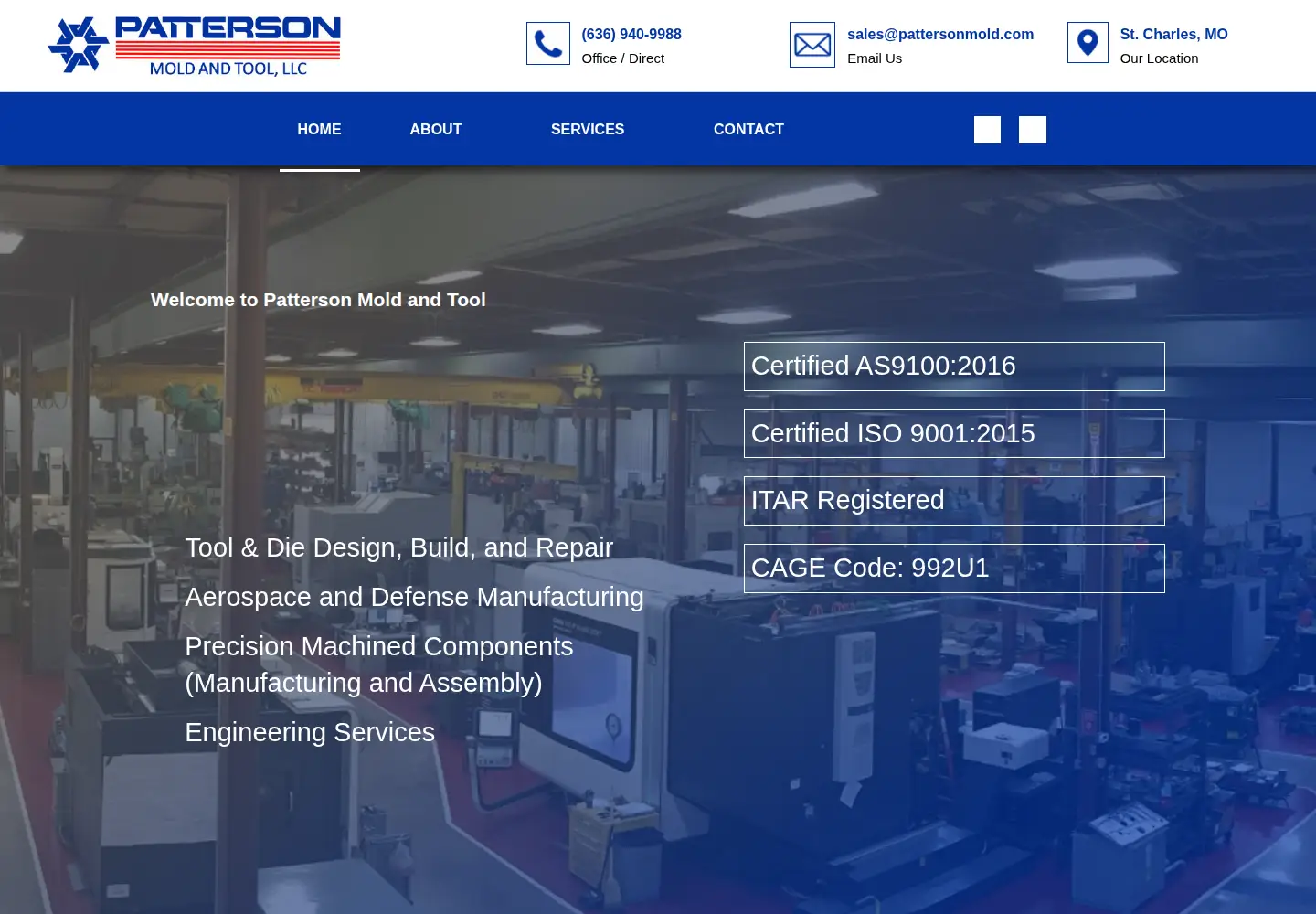The image size is (1316, 914).
Task: Click 'Precision Machined Components' text
Action: click(x=379, y=646)
